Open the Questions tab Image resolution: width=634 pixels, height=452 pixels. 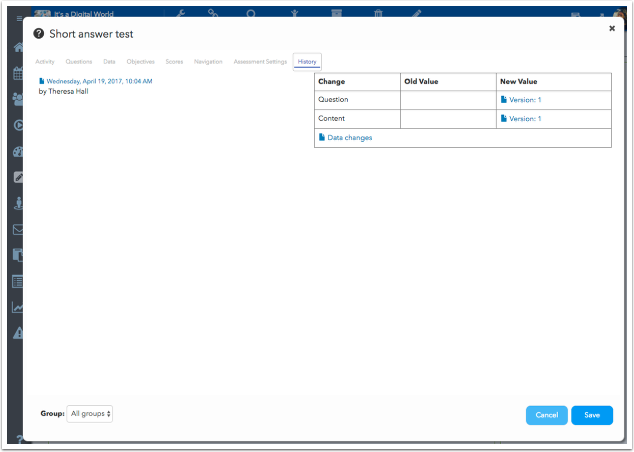[x=79, y=62]
